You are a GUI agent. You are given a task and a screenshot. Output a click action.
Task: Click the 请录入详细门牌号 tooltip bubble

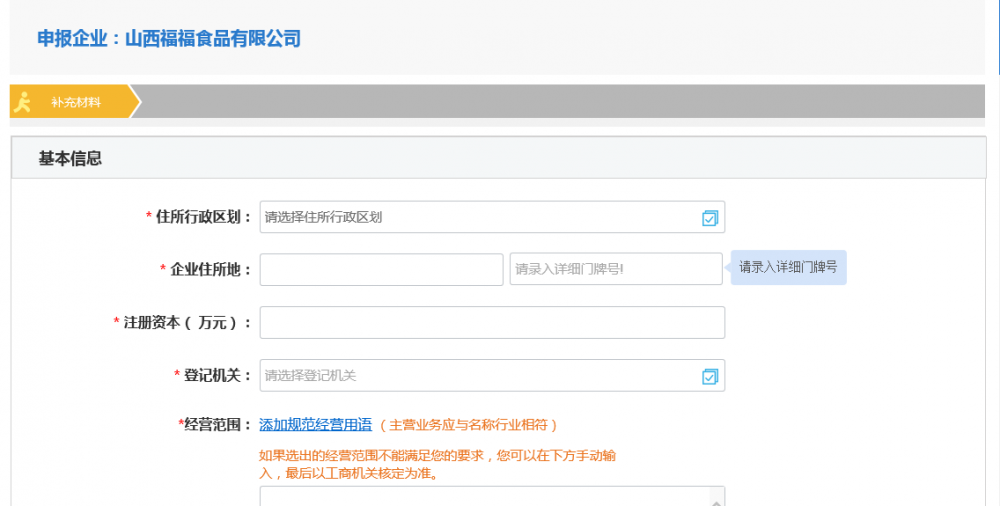tap(788, 267)
